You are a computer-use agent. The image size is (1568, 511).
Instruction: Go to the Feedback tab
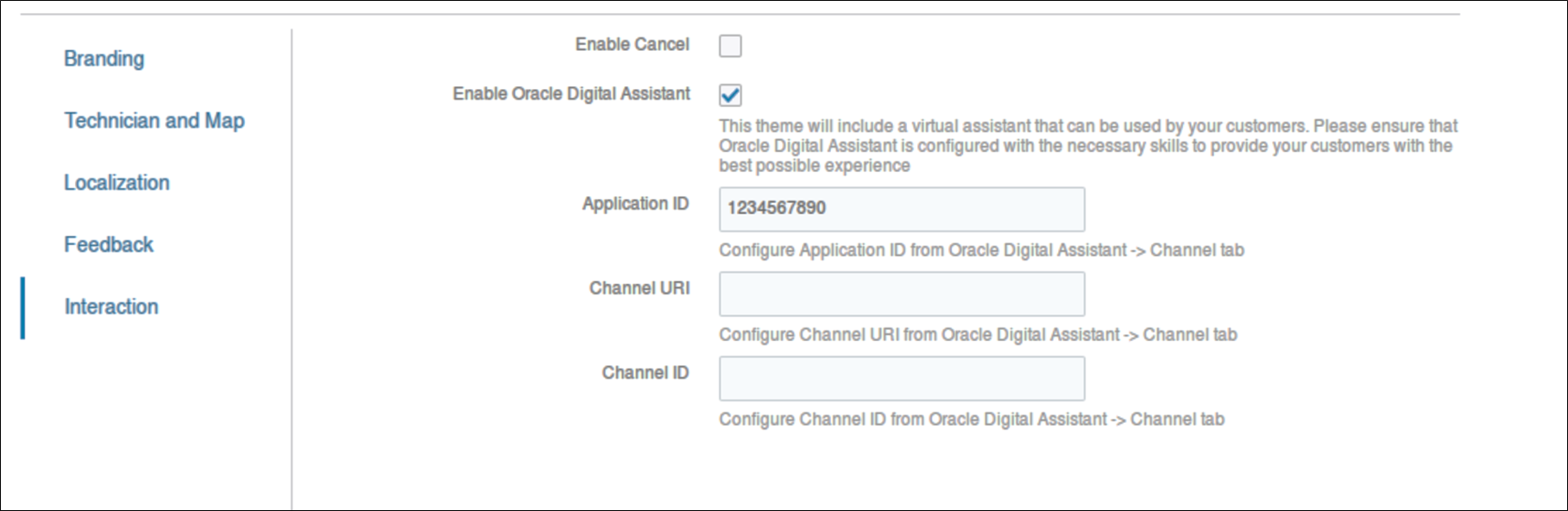(x=109, y=245)
